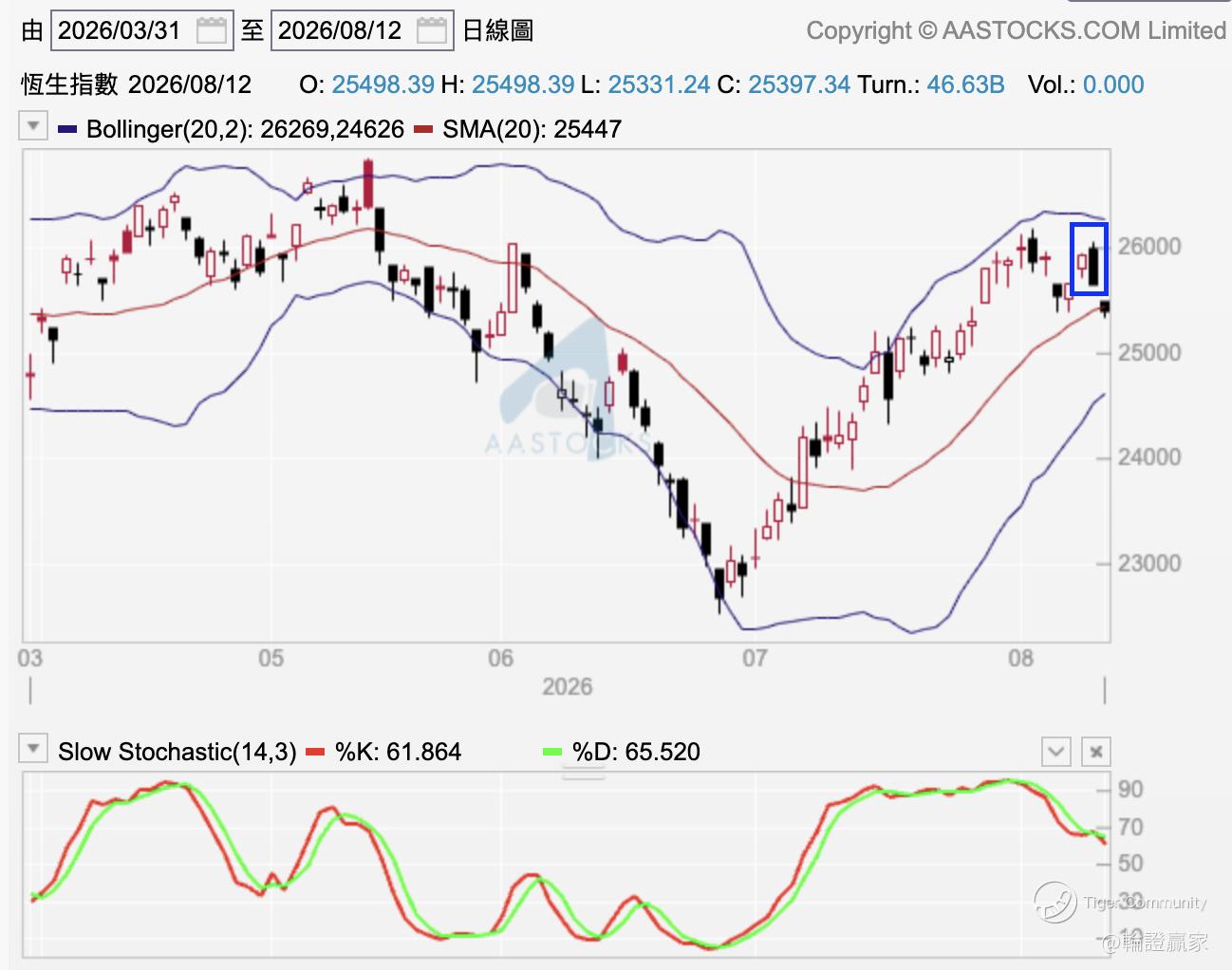
Task: Click the 2026 year axis label
Action: pos(568,686)
